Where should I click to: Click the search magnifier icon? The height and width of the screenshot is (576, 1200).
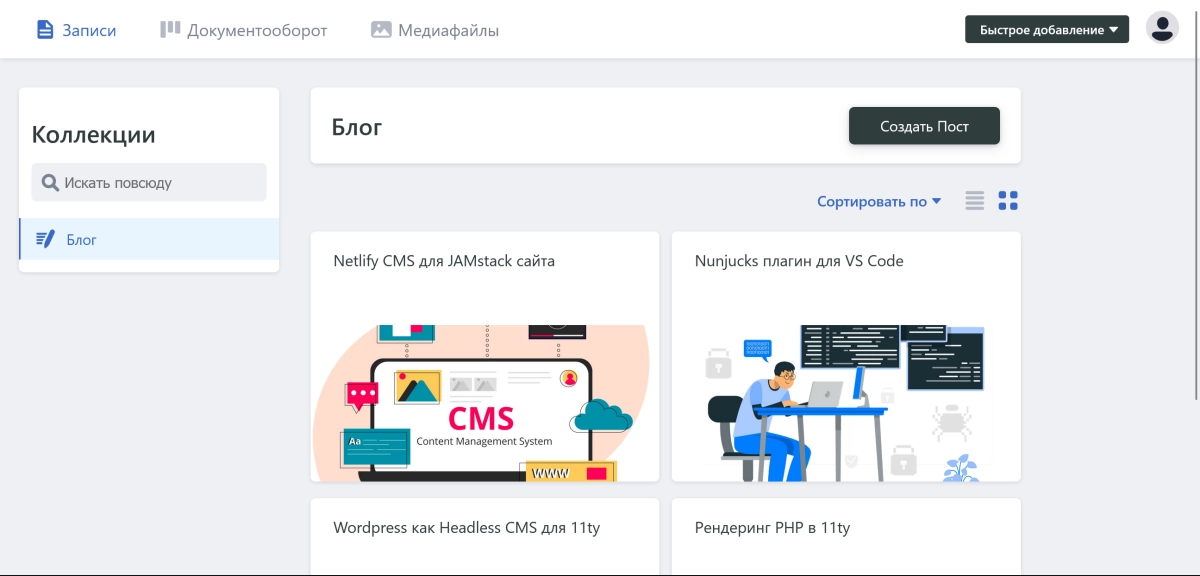point(50,183)
